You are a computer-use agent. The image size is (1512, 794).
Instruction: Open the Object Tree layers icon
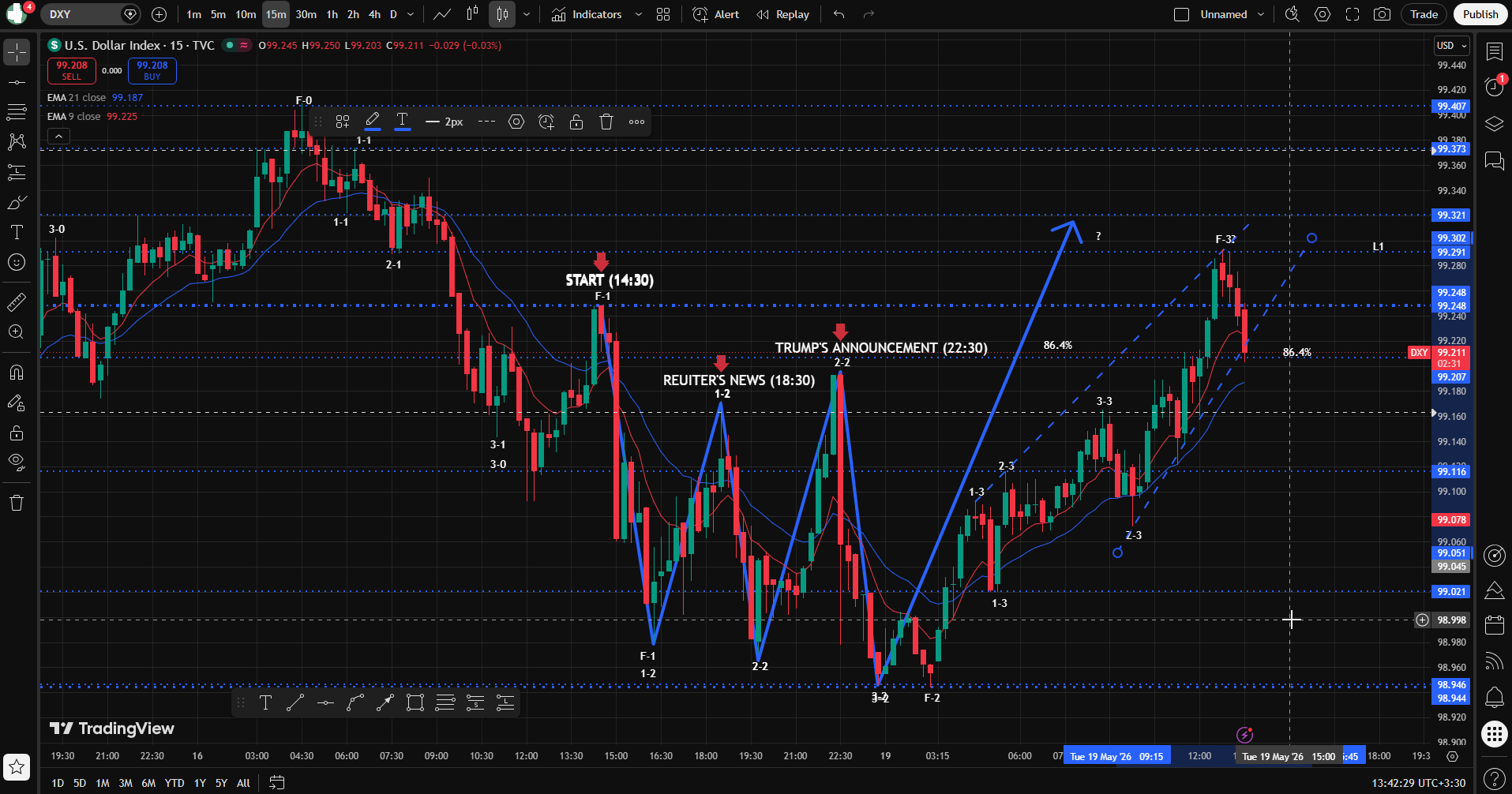pos(1494,124)
